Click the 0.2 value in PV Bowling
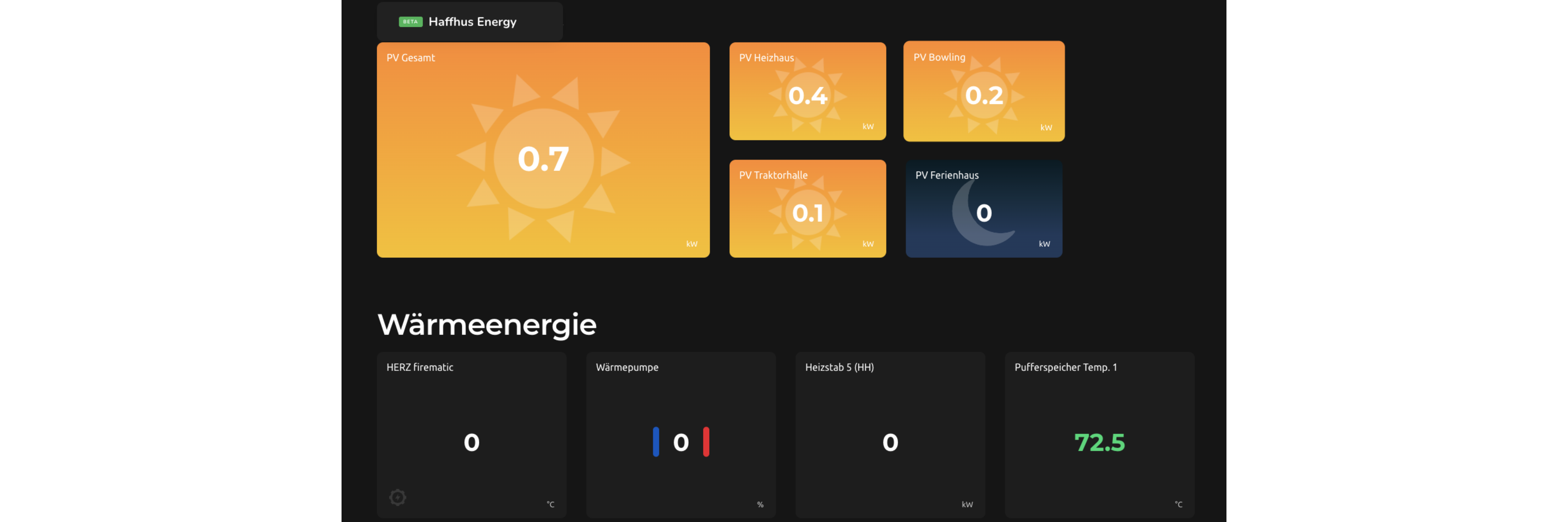This screenshot has height=522, width=1568. [983, 96]
